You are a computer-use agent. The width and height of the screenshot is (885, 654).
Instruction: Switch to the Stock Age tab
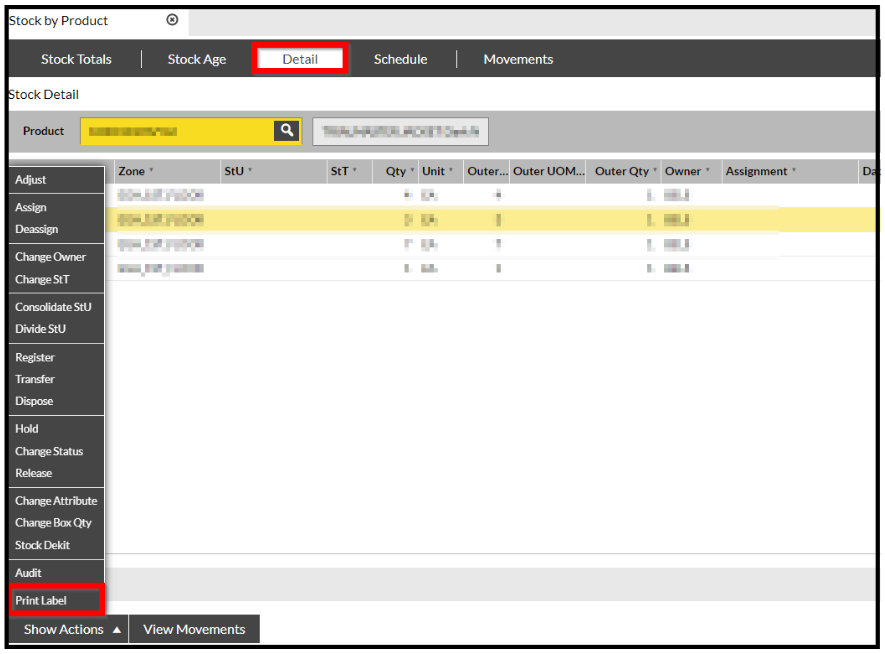coord(196,59)
